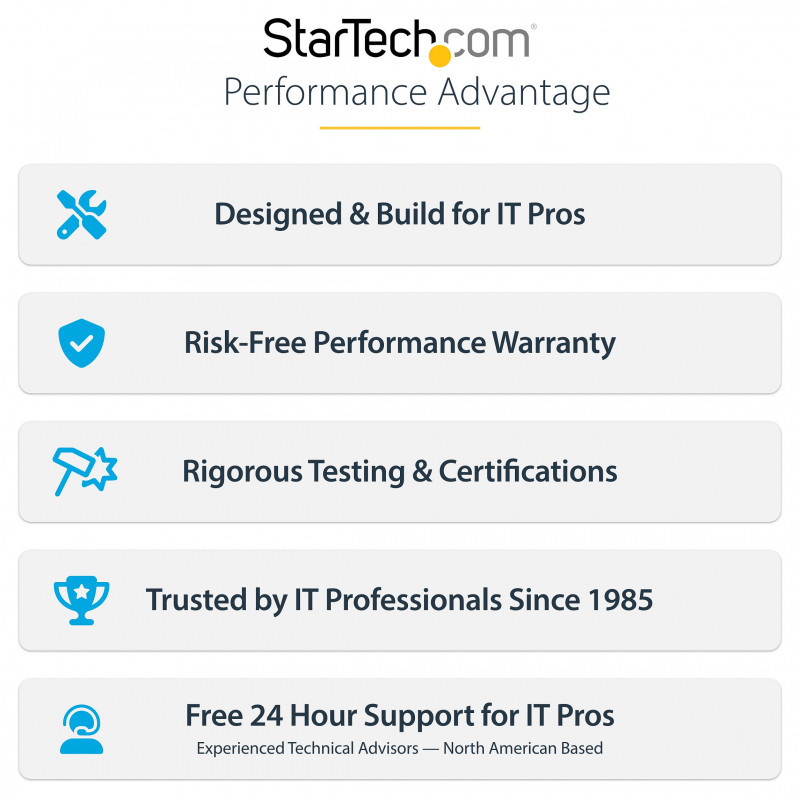
Task: Click the hammer and starburst testing icon
Action: (84, 471)
